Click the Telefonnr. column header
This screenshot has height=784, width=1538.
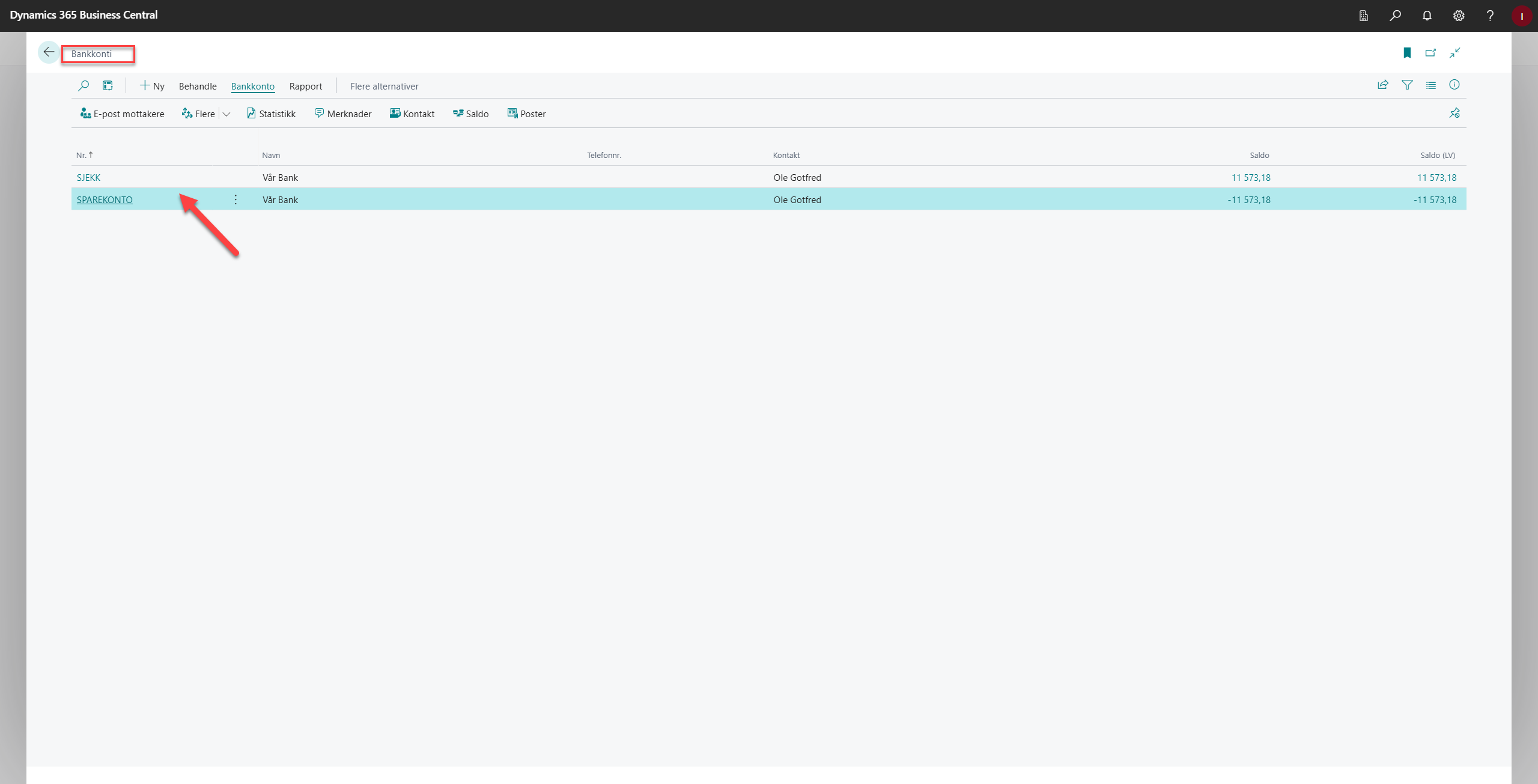pos(604,155)
